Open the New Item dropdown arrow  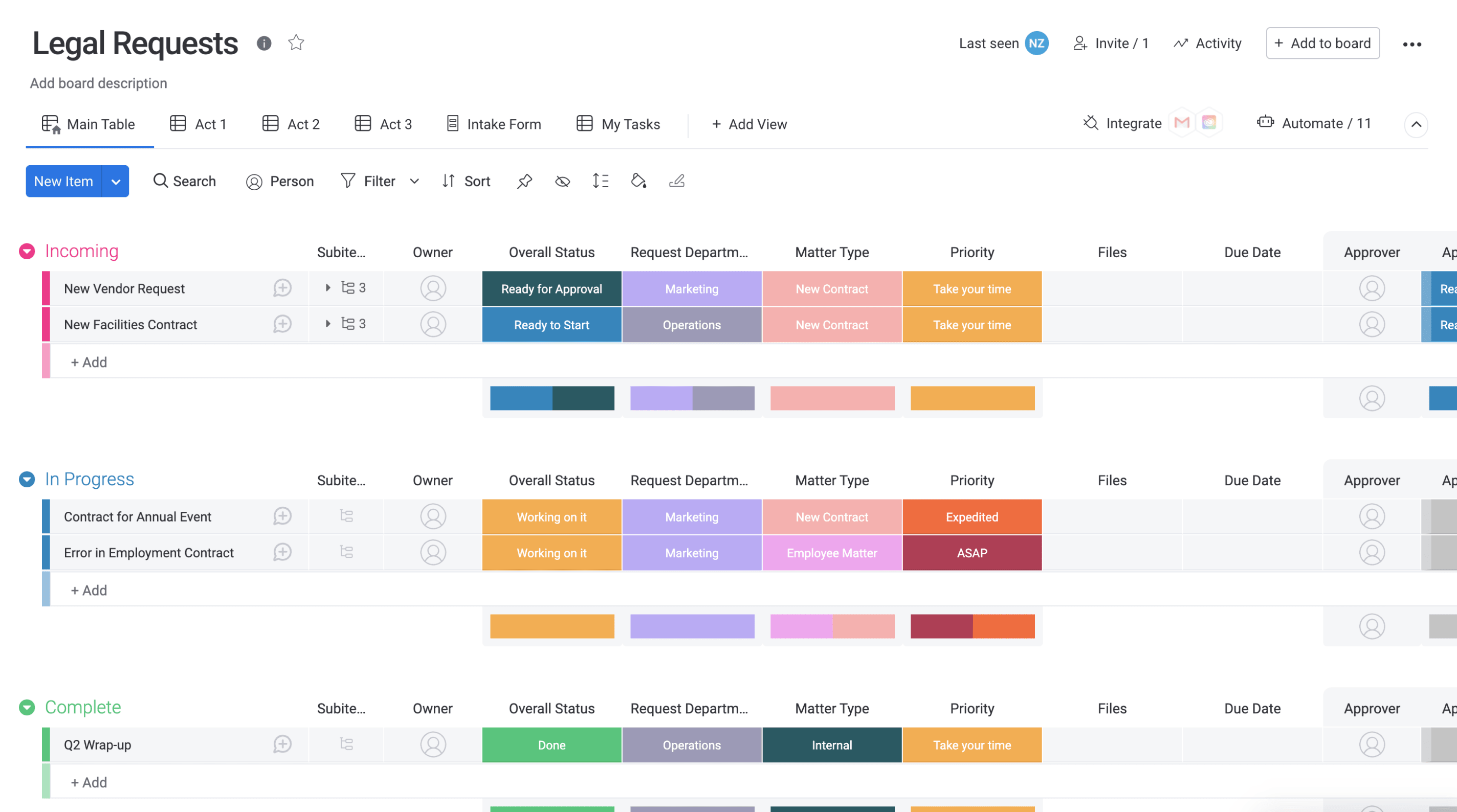pos(116,181)
